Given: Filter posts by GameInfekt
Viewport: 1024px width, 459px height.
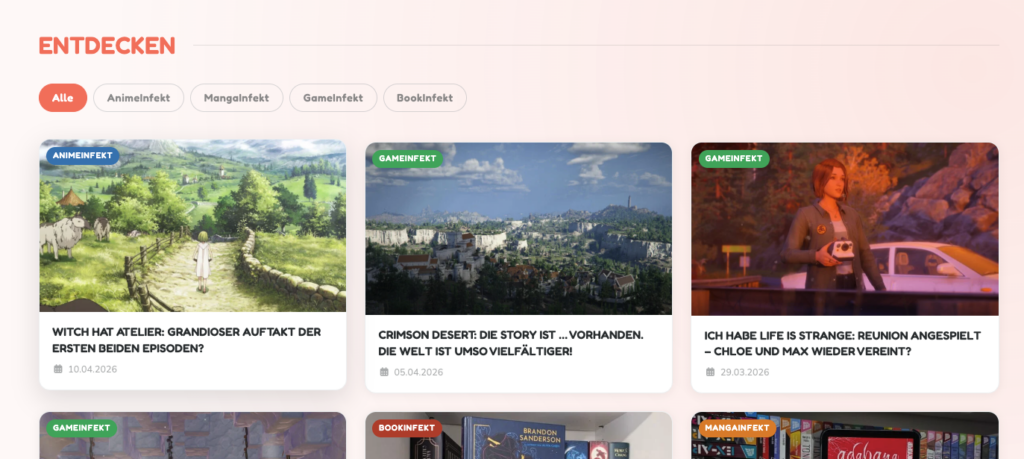Looking at the screenshot, I should [333, 98].
